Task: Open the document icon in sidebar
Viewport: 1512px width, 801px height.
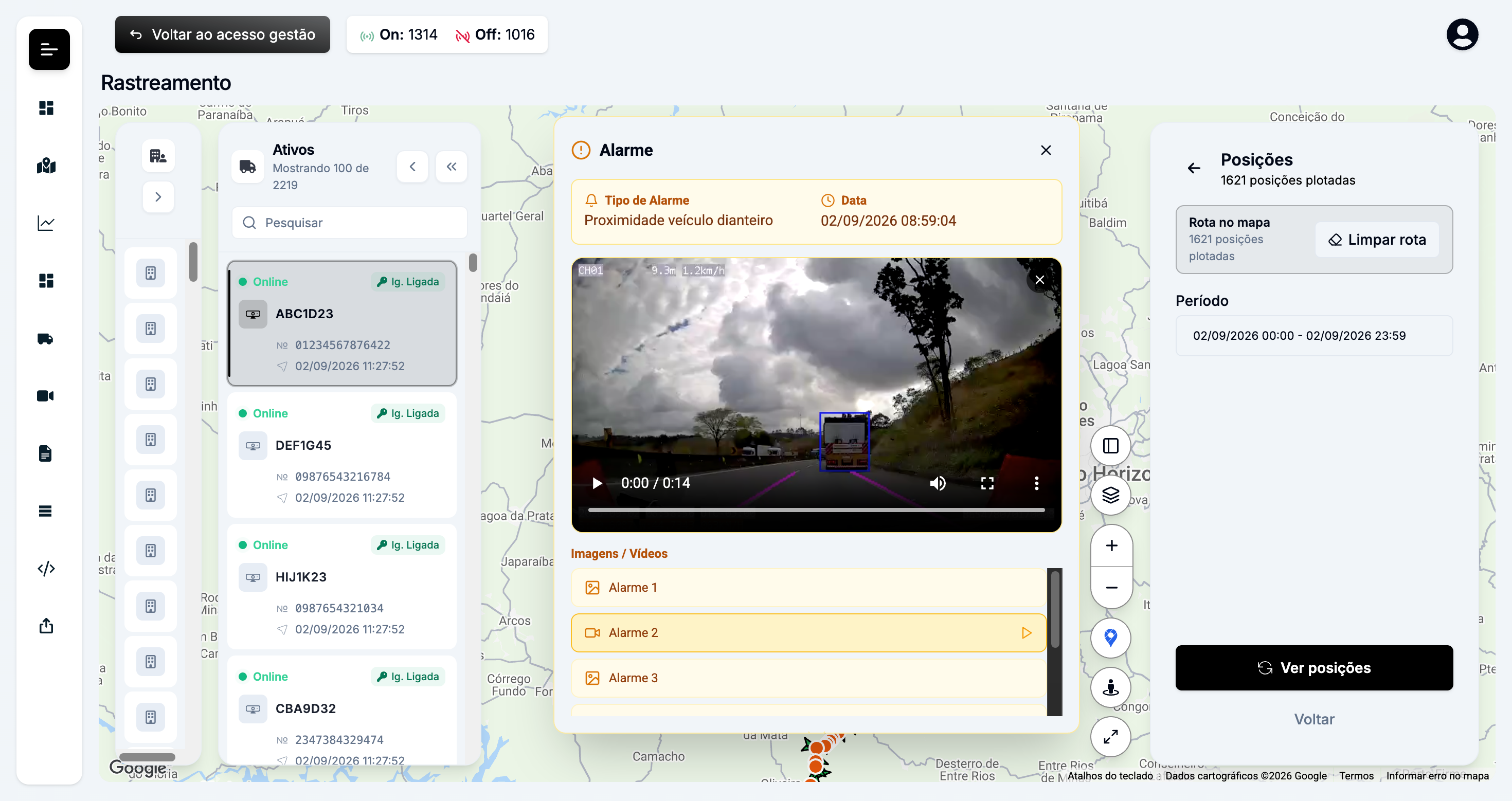Action: (x=46, y=453)
